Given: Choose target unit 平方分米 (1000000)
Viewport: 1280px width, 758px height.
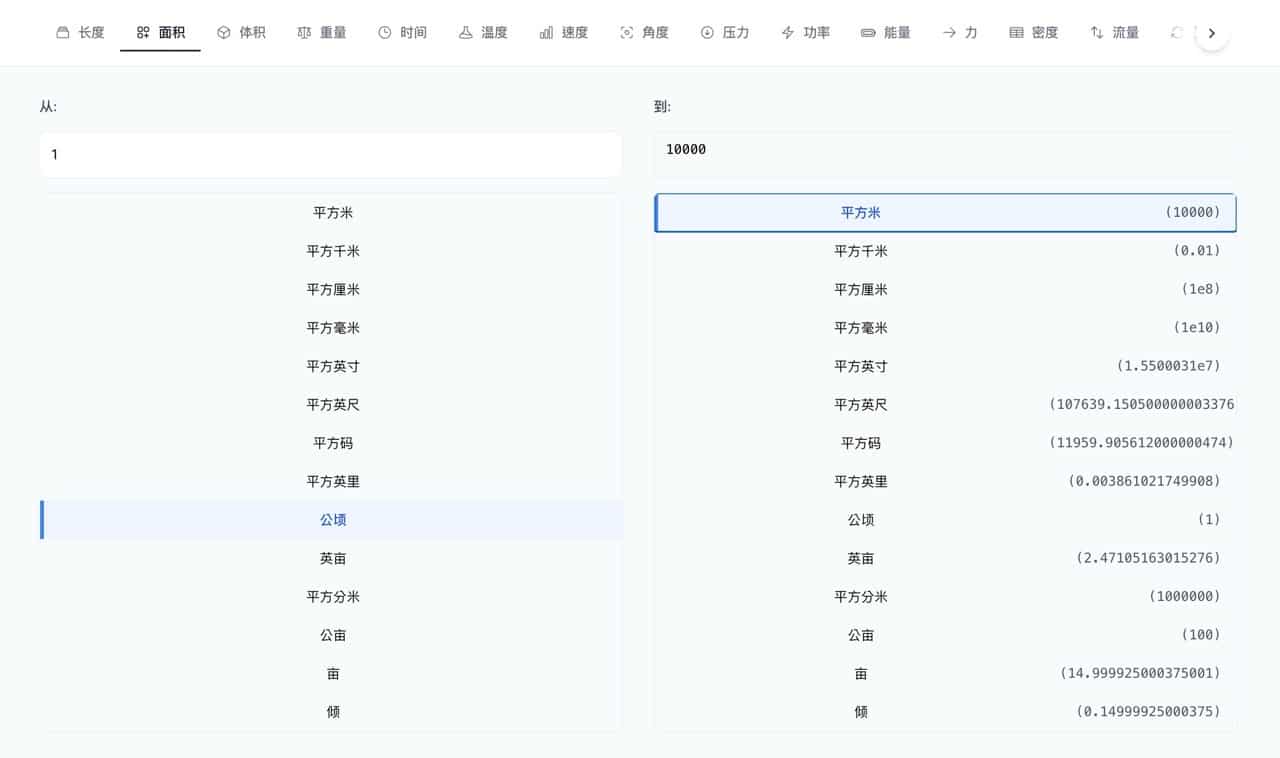Looking at the screenshot, I should click(945, 597).
